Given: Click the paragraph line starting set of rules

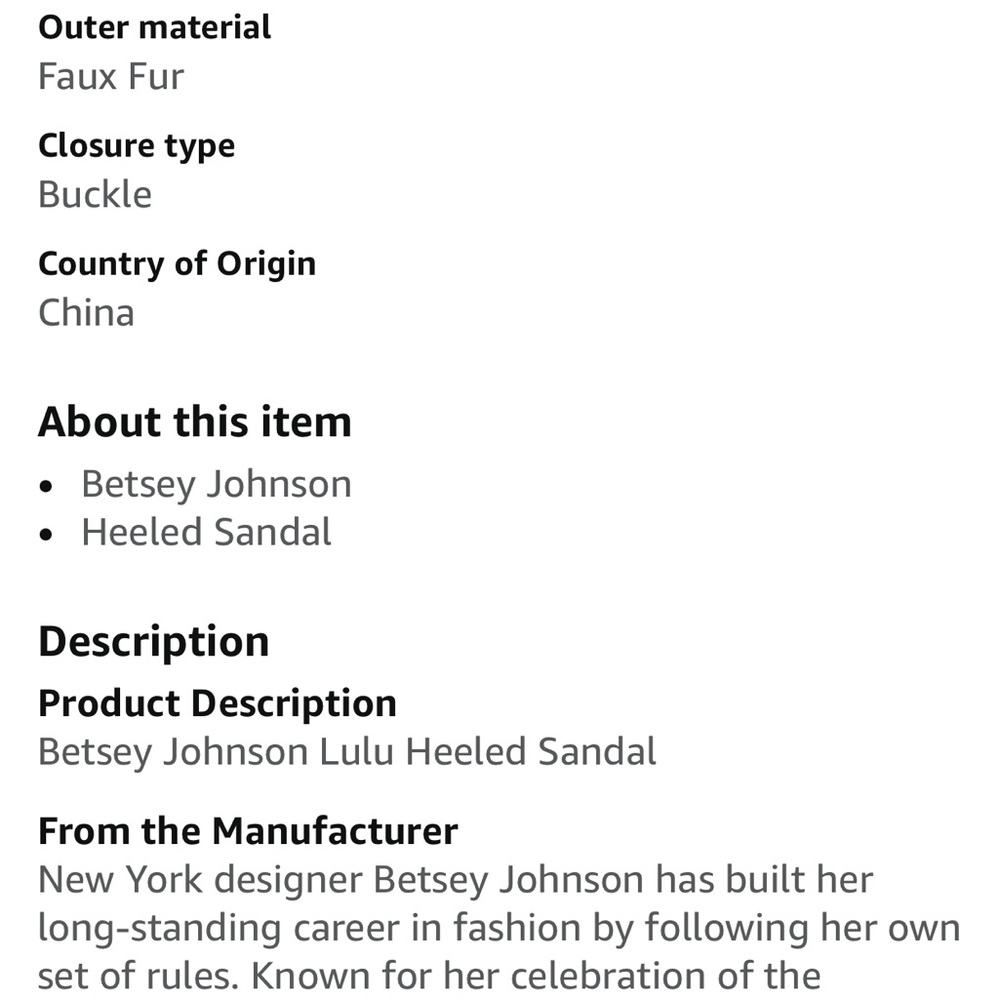Looking at the screenshot, I should [x=428, y=975].
